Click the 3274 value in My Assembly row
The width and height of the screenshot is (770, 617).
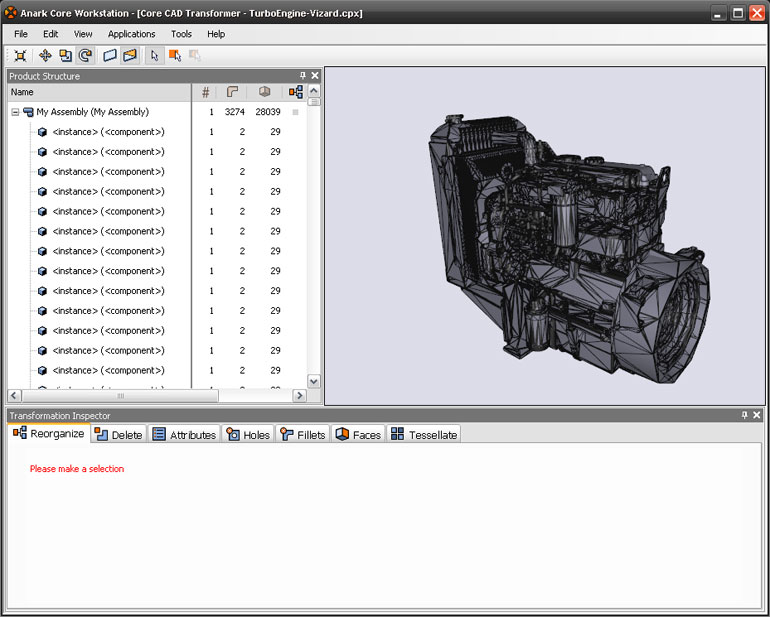pyautogui.click(x=235, y=112)
